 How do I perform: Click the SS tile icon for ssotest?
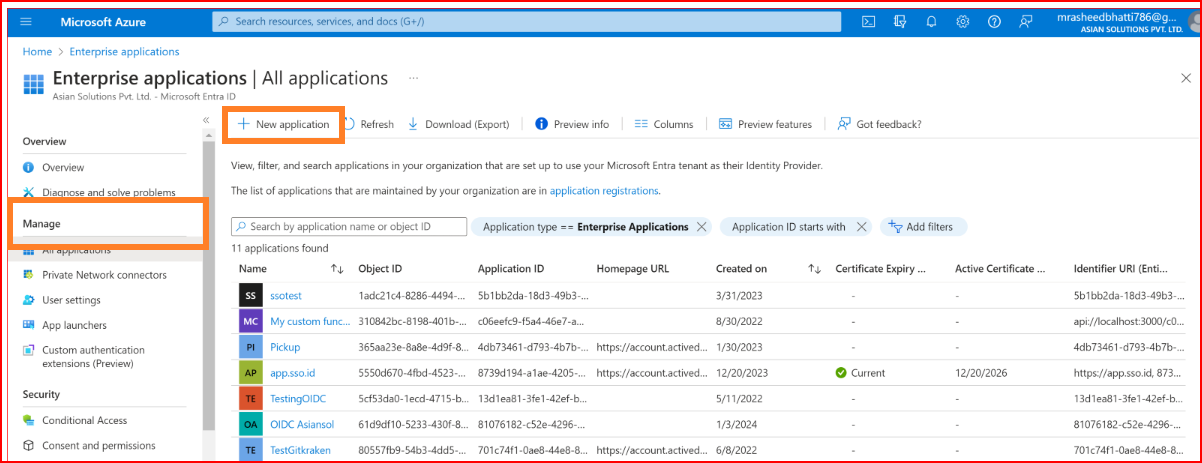coord(250,296)
